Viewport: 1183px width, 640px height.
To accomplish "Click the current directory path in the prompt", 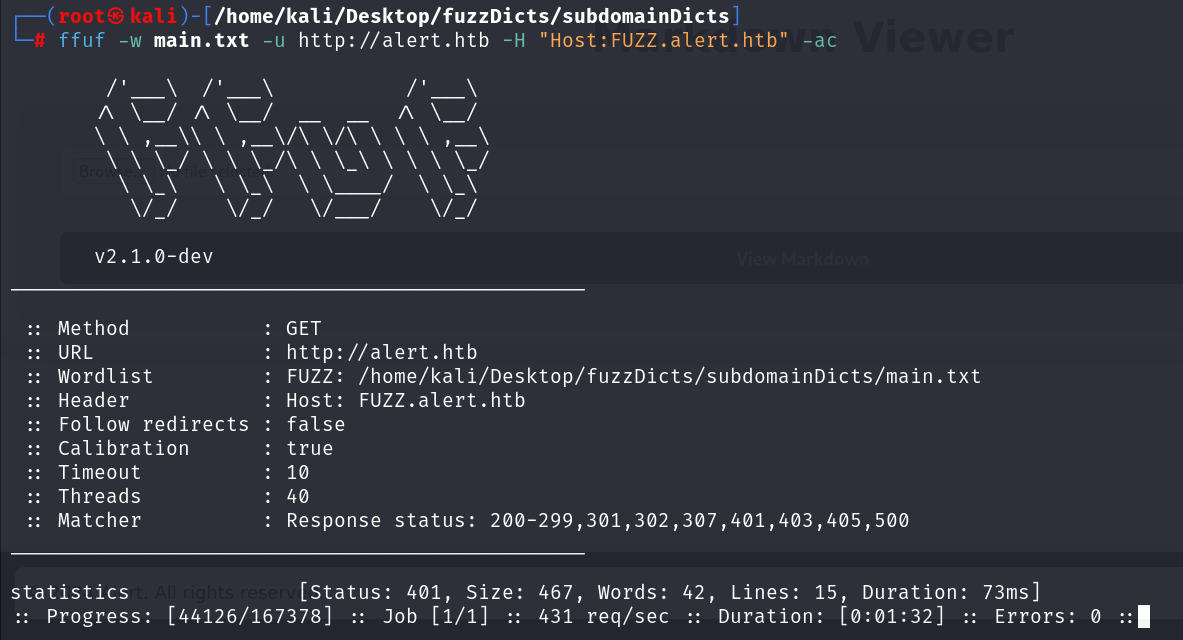I will [x=472, y=16].
